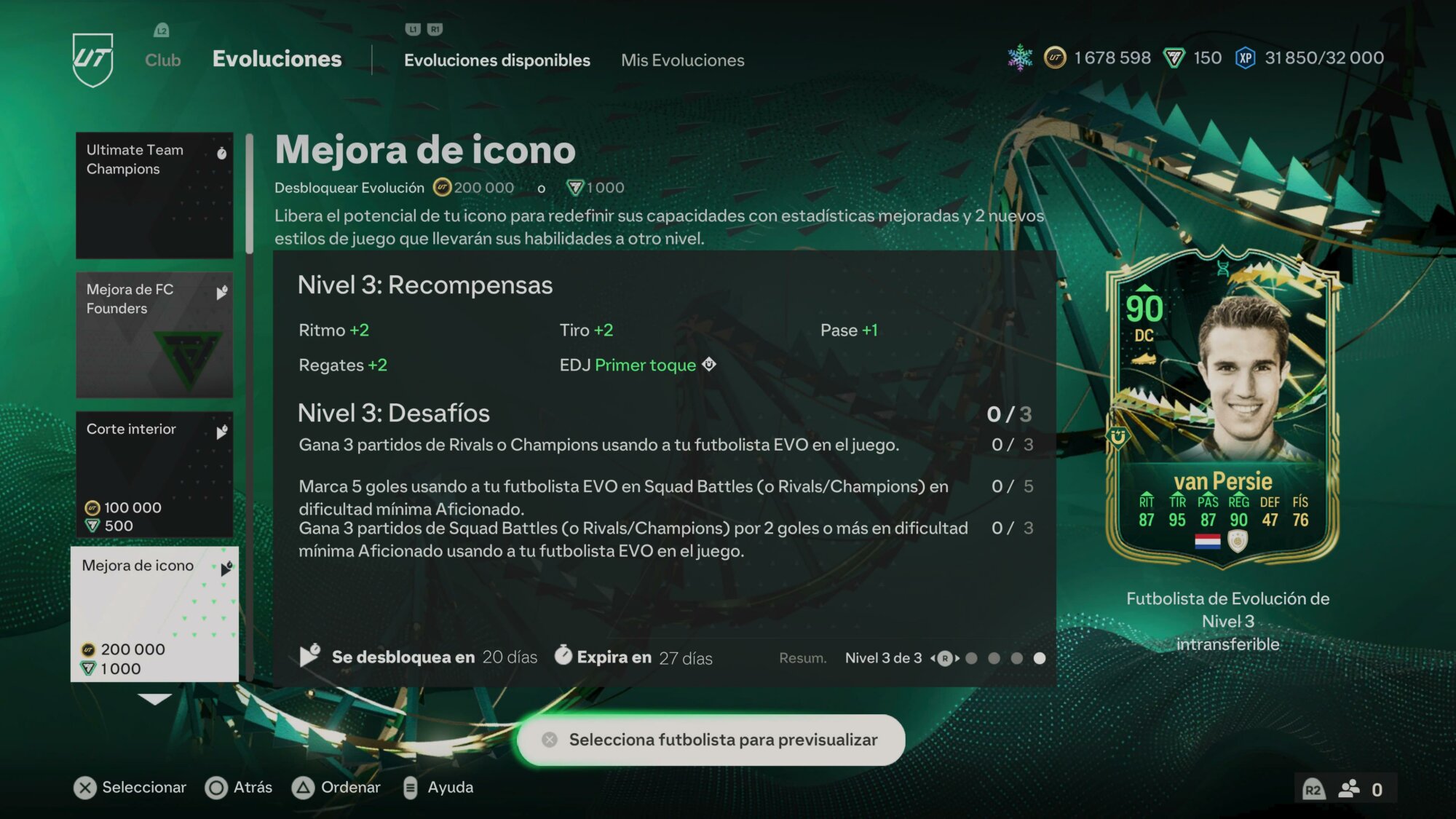1456x819 pixels.
Task: Select the second level page dot
Action: [994, 658]
